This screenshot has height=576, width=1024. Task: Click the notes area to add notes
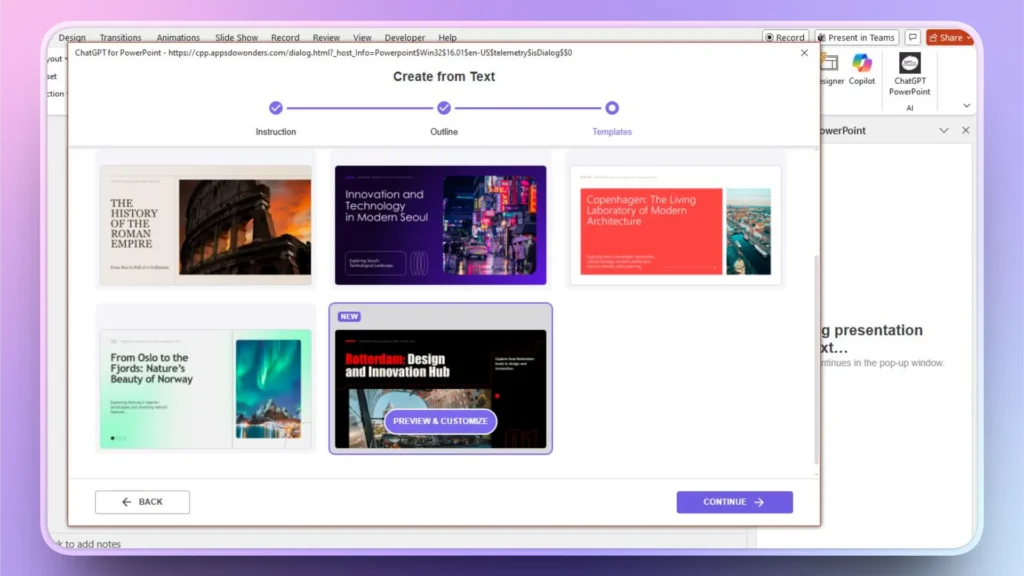(x=90, y=544)
